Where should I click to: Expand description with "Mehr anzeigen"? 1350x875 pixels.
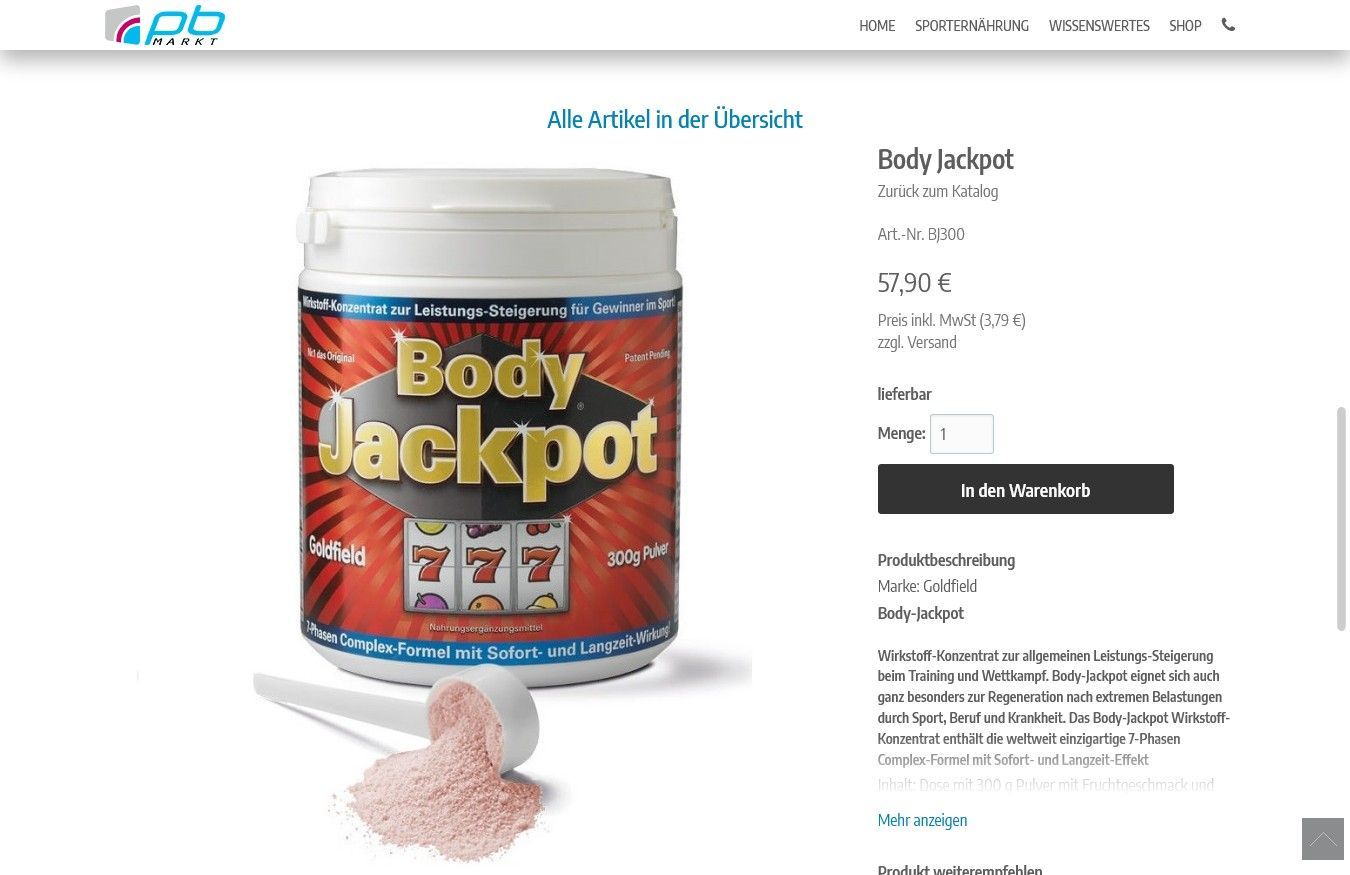coord(922,820)
